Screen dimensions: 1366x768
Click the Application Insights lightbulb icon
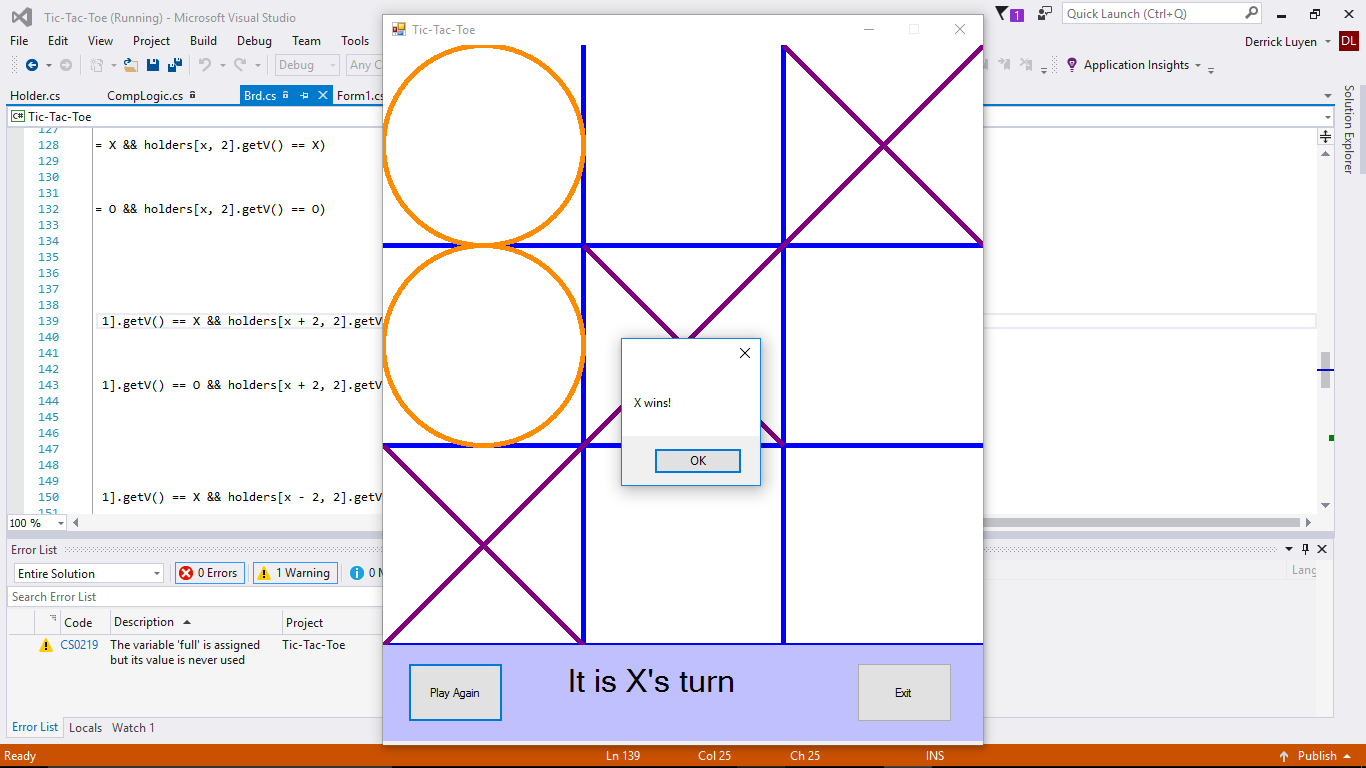pyautogui.click(x=1072, y=65)
